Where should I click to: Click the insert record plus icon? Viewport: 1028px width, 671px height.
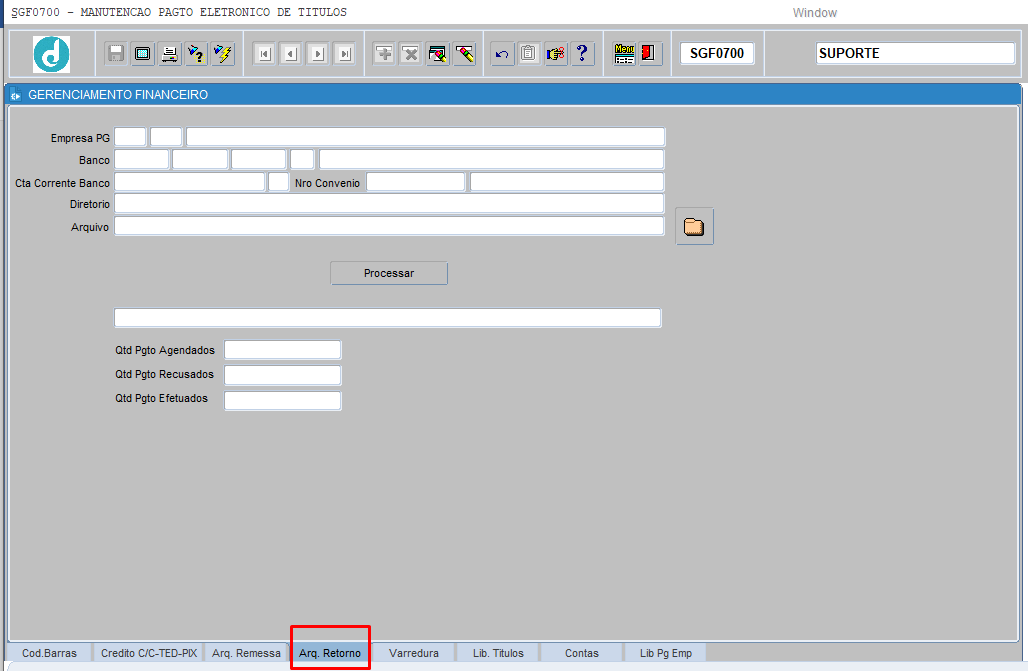coord(384,54)
